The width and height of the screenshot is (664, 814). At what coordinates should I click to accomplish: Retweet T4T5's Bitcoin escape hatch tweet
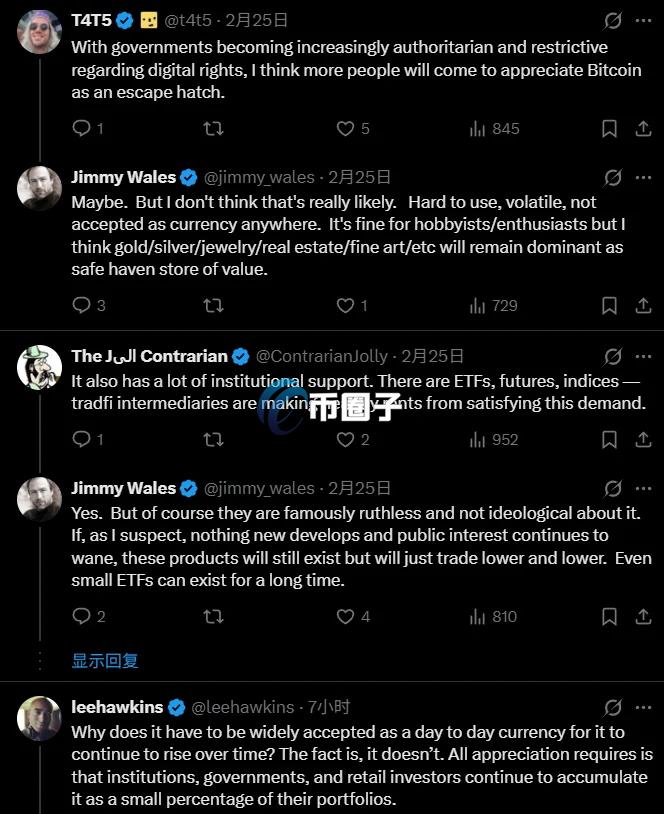click(x=213, y=128)
